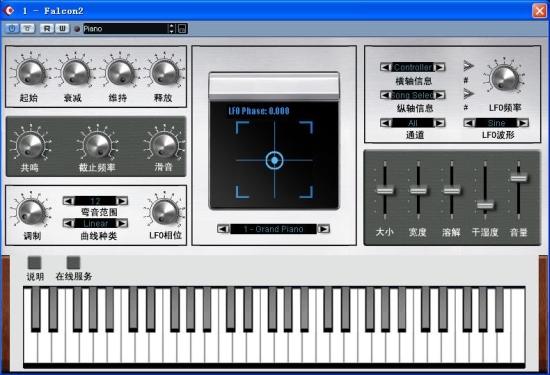Click the LFO频率 knob
The height and width of the screenshot is (375, 550).
tap(504, 78)
